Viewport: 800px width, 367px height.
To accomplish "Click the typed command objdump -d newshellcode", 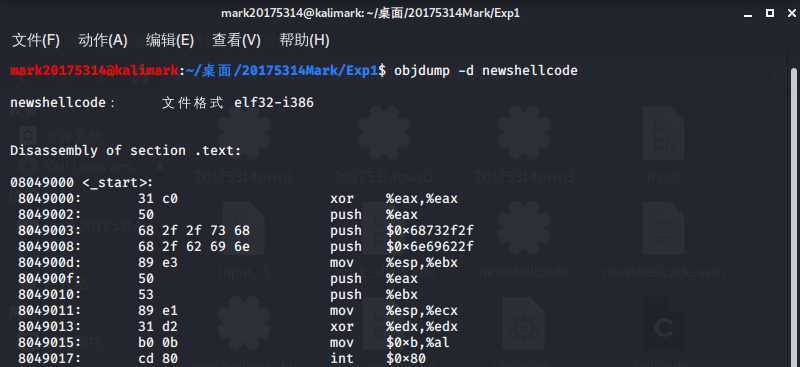I will (486, 70).
